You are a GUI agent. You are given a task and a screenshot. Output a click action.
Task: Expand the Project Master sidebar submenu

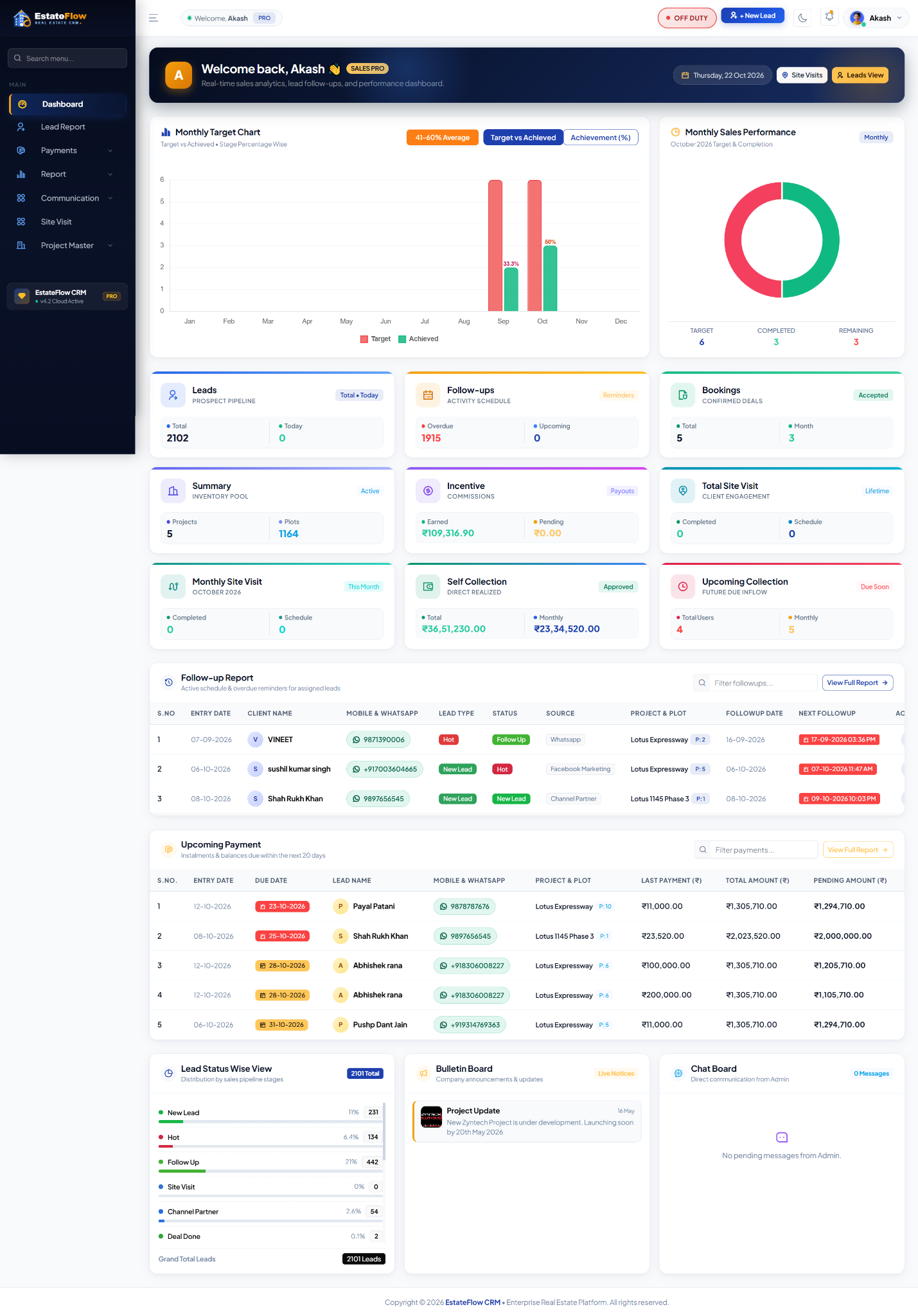click(x=67, y=245)
